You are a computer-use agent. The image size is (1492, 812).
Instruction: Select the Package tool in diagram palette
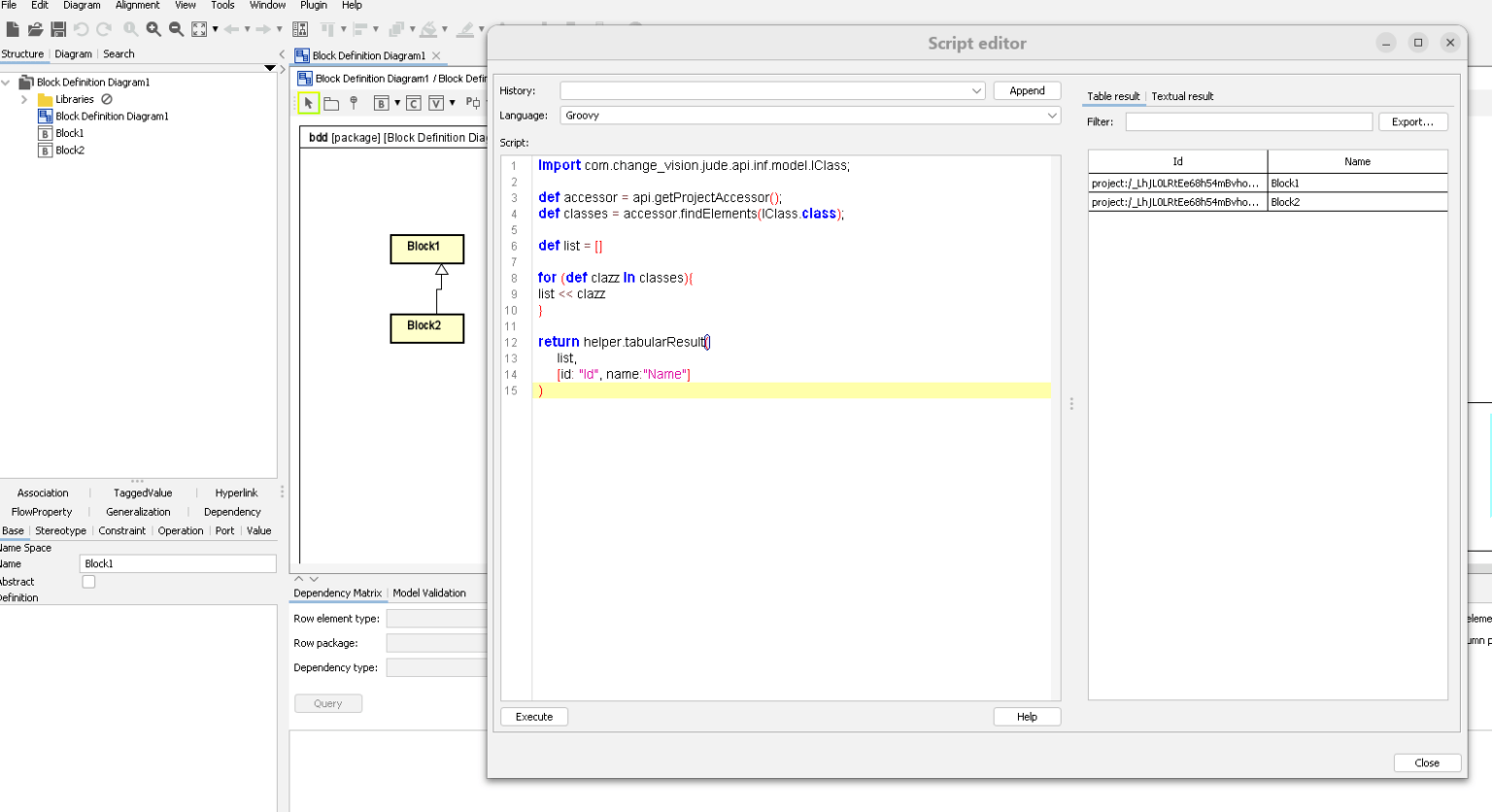point(330,102)
